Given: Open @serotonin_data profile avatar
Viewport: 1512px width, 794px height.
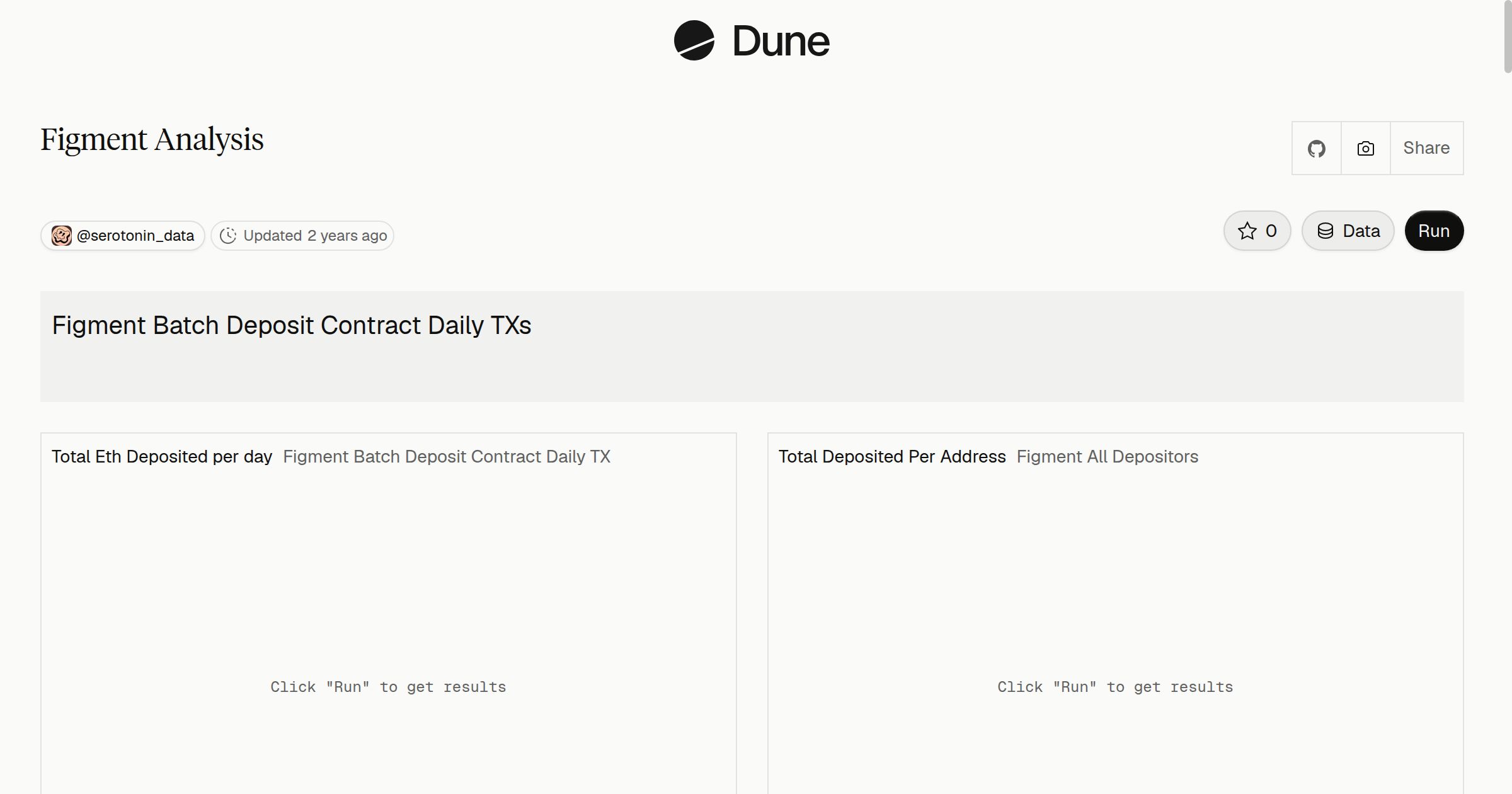Looking at the screenshot, I should pyautogui.click(x=61, y=236).
